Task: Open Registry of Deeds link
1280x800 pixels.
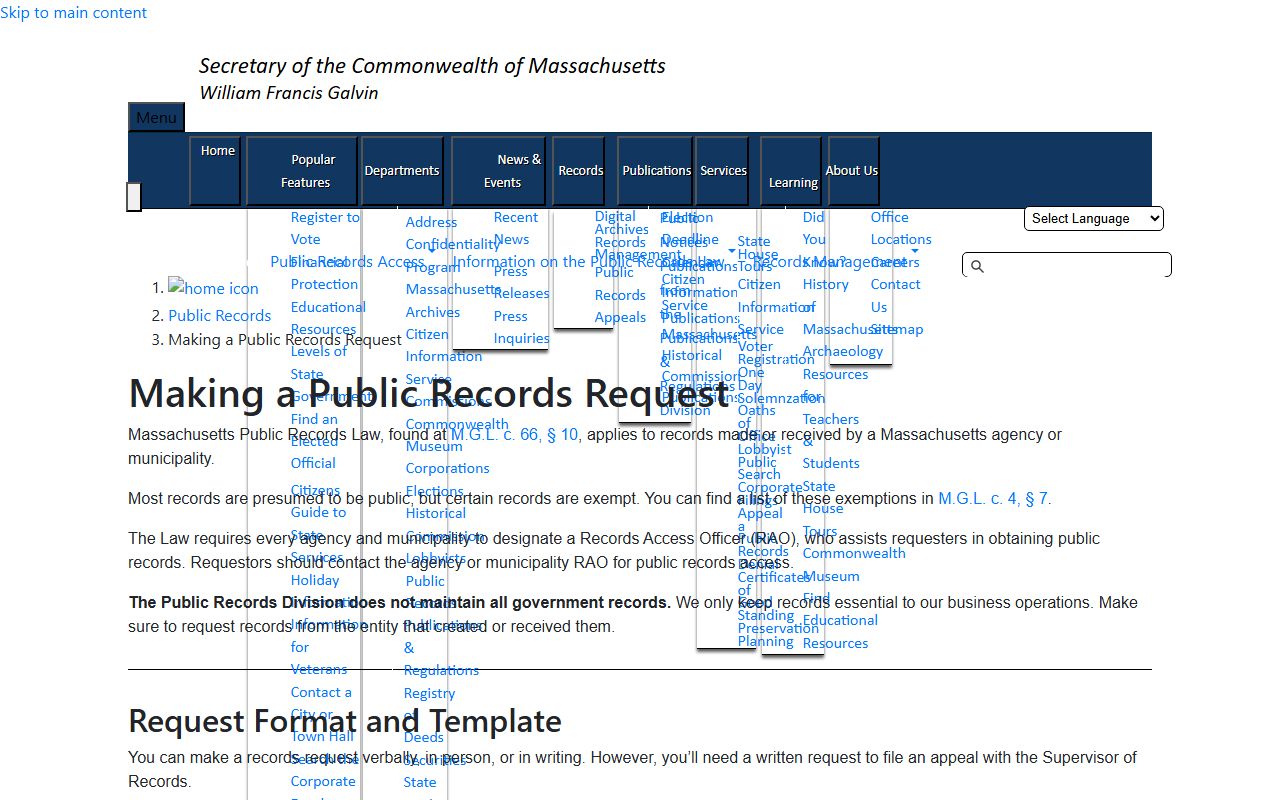Action: pyautogui.click(x=429, y=715)
